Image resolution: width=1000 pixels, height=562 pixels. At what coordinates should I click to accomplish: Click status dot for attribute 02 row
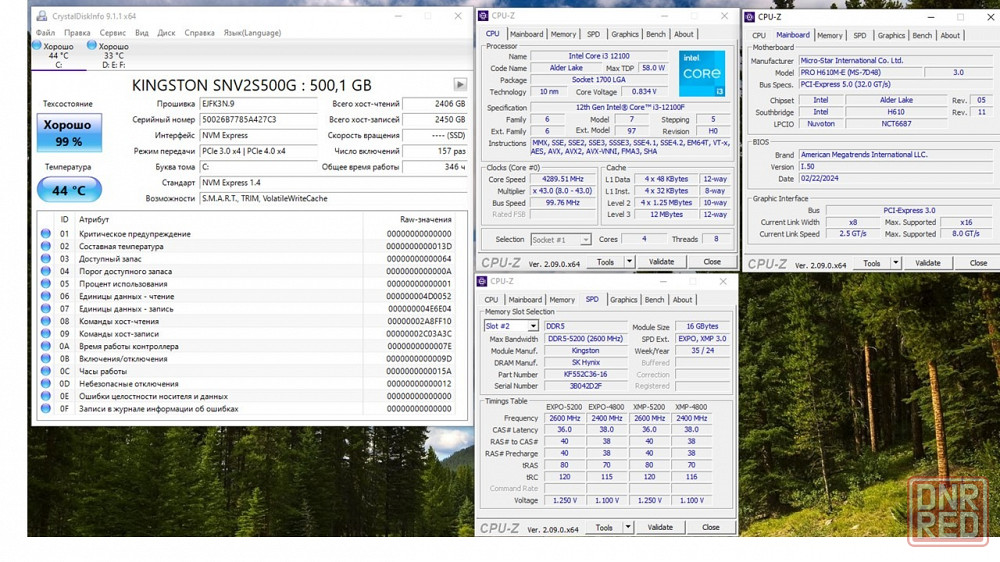tap(46, 246)
